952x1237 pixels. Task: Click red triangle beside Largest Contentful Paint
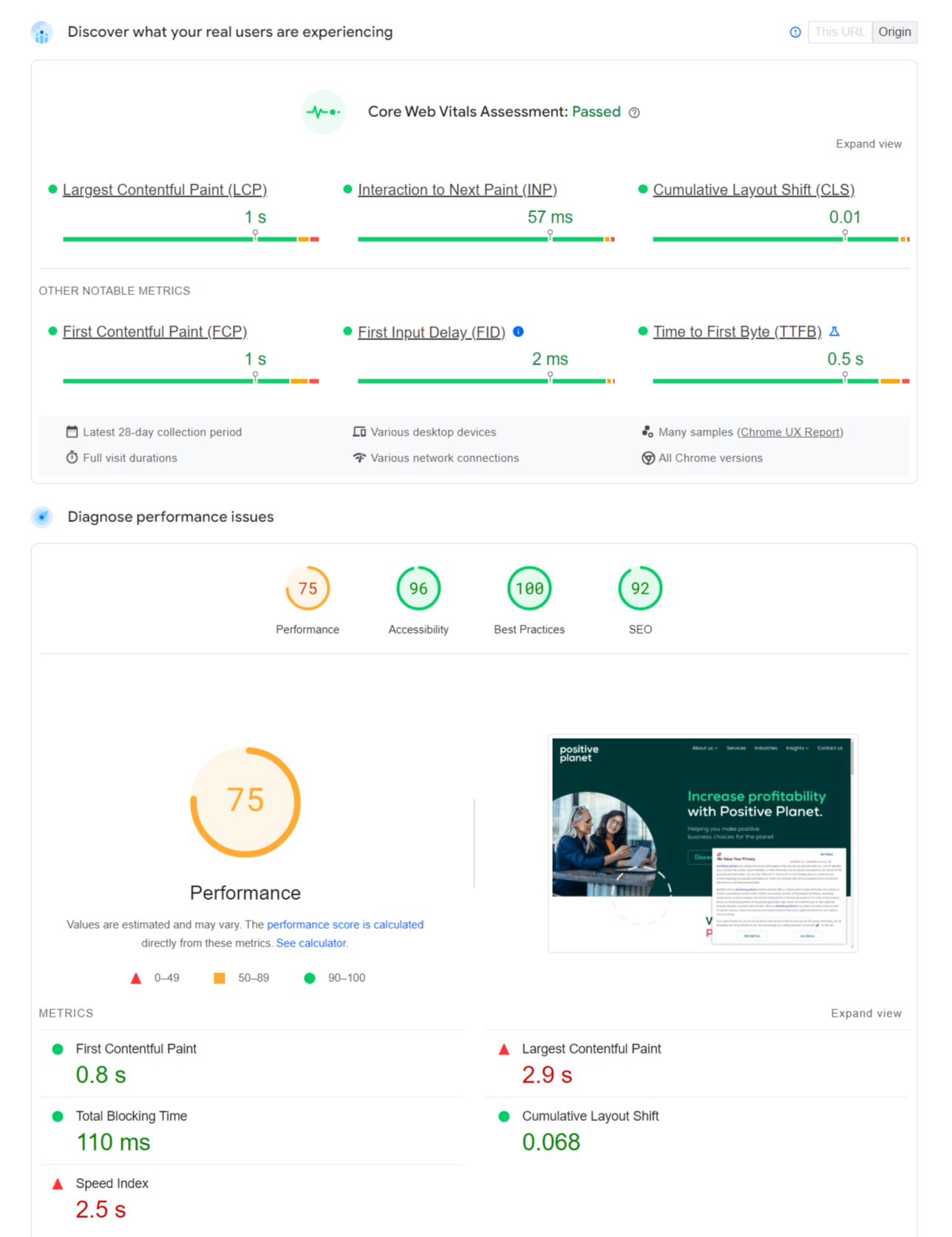click(x=504, y=1049)
